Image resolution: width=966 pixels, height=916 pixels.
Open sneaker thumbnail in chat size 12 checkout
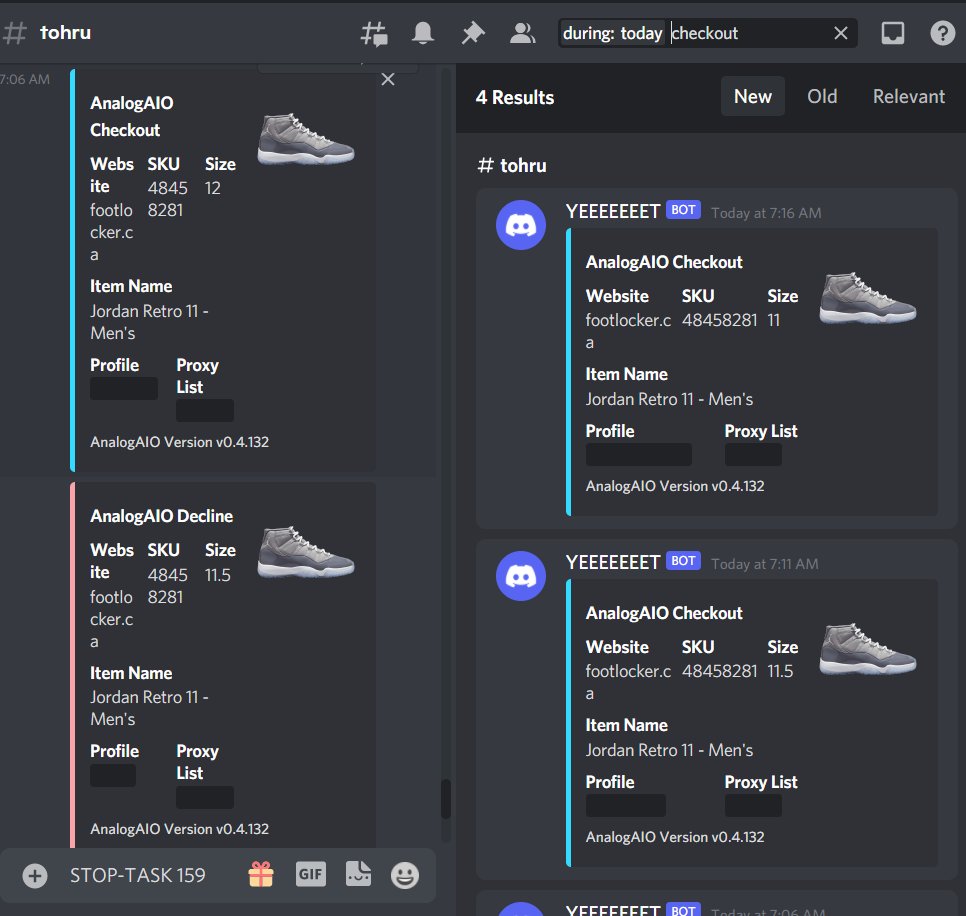306,139
